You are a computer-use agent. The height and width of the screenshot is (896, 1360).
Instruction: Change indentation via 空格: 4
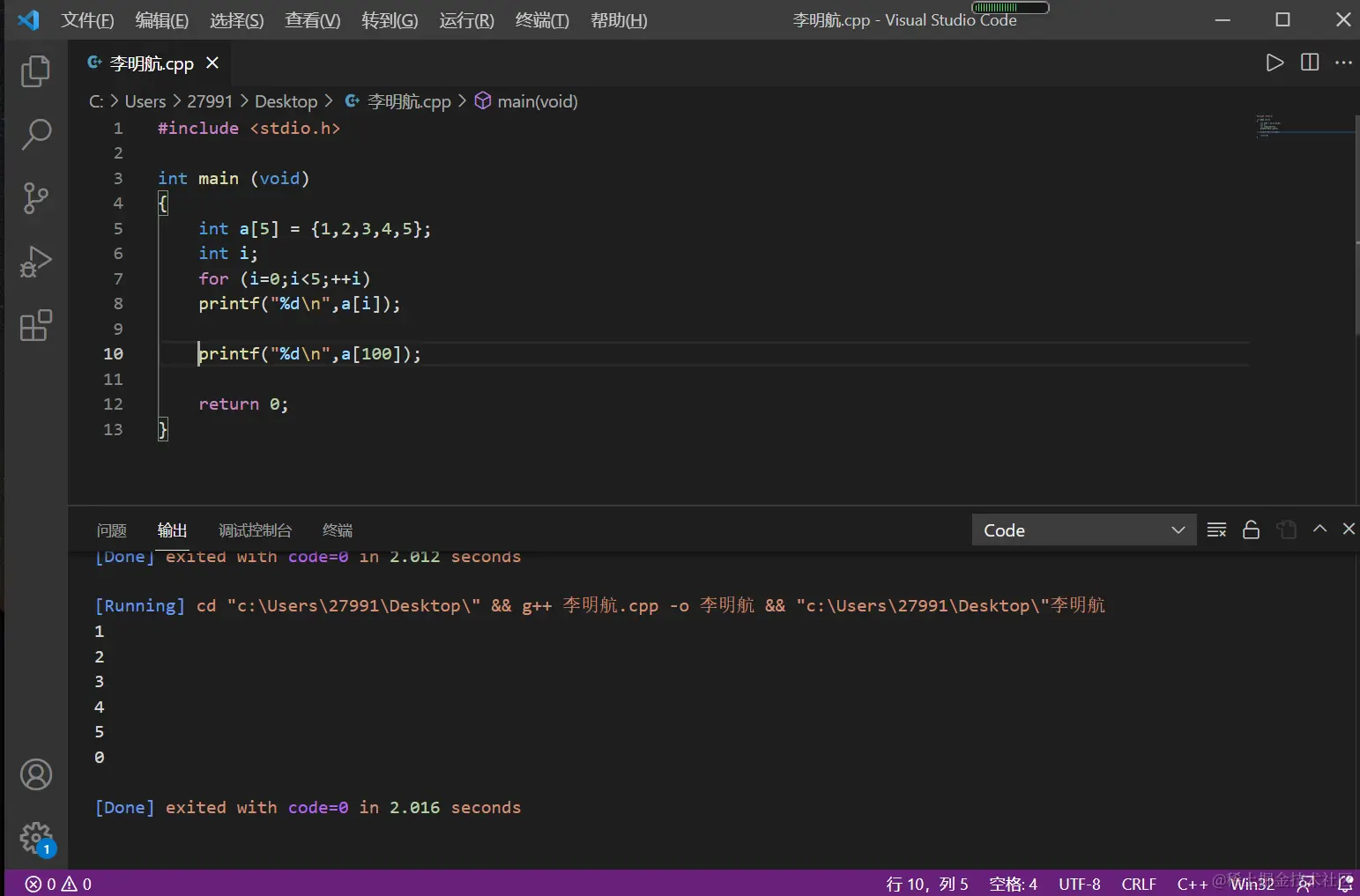(x=1013, y=884)
